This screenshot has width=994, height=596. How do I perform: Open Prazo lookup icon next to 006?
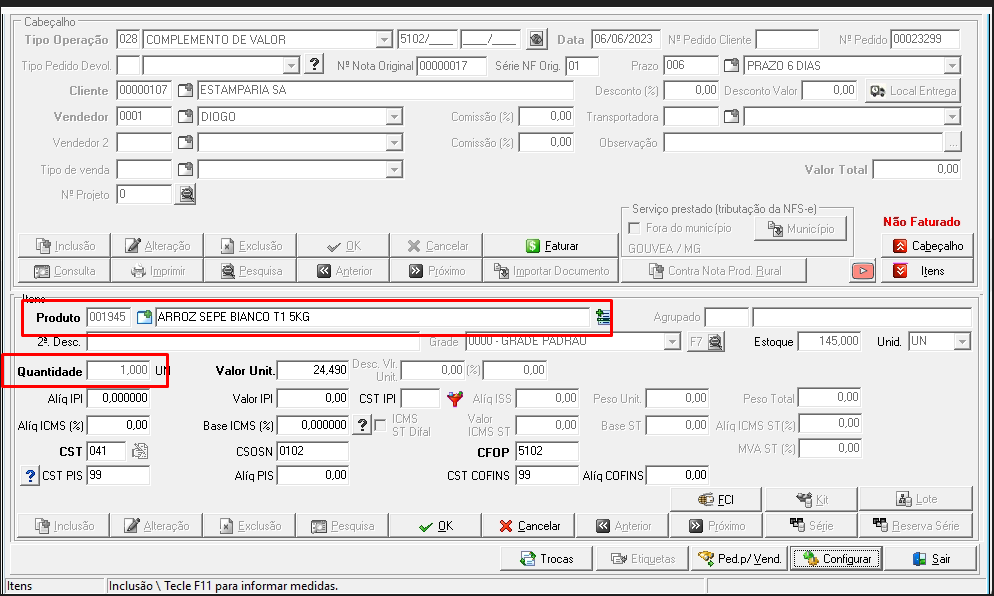tap(731, 65)
